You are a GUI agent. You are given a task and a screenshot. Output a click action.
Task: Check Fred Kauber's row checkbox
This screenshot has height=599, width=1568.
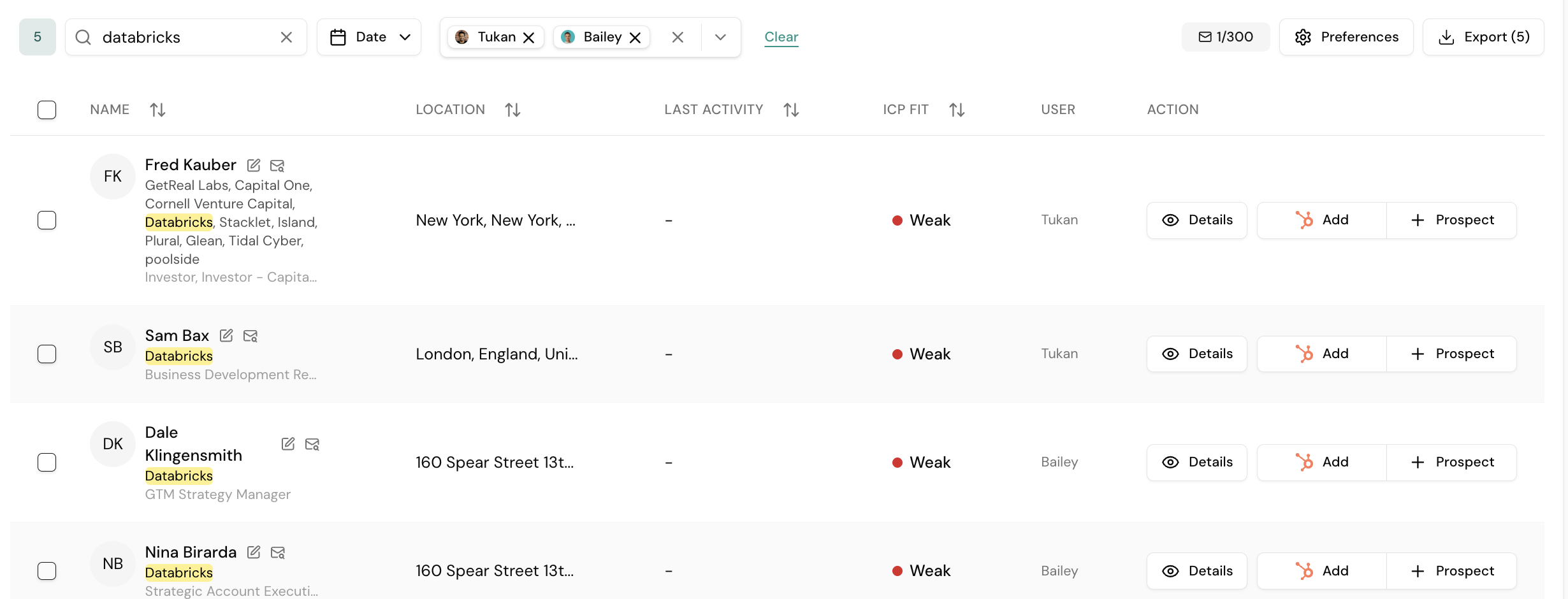pyautogui.click(x=47, y=220)
